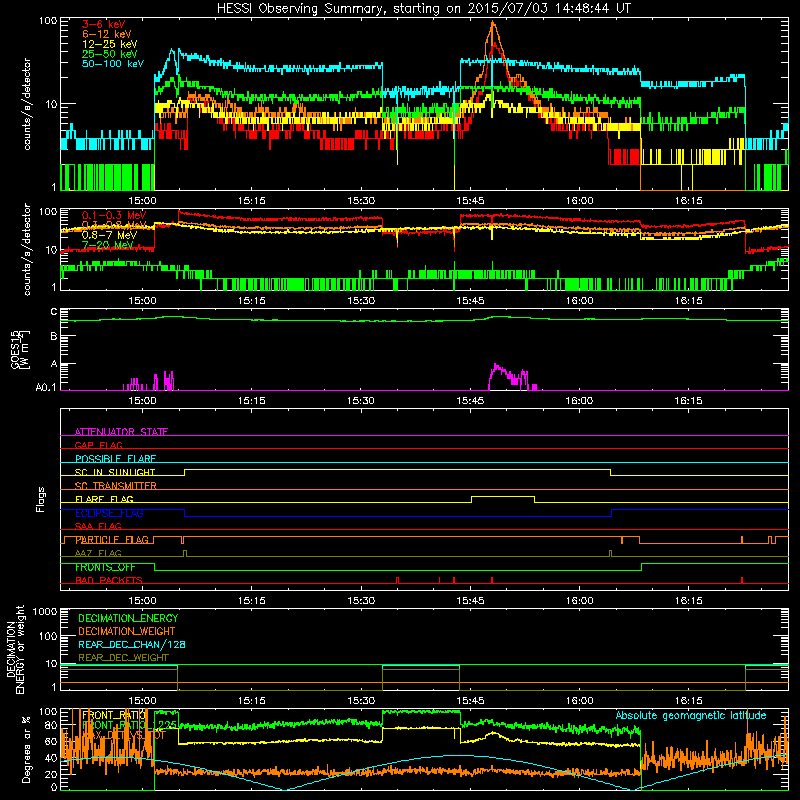
Task: Select the 3-6 keV legend label
Action: pos(103,24)
